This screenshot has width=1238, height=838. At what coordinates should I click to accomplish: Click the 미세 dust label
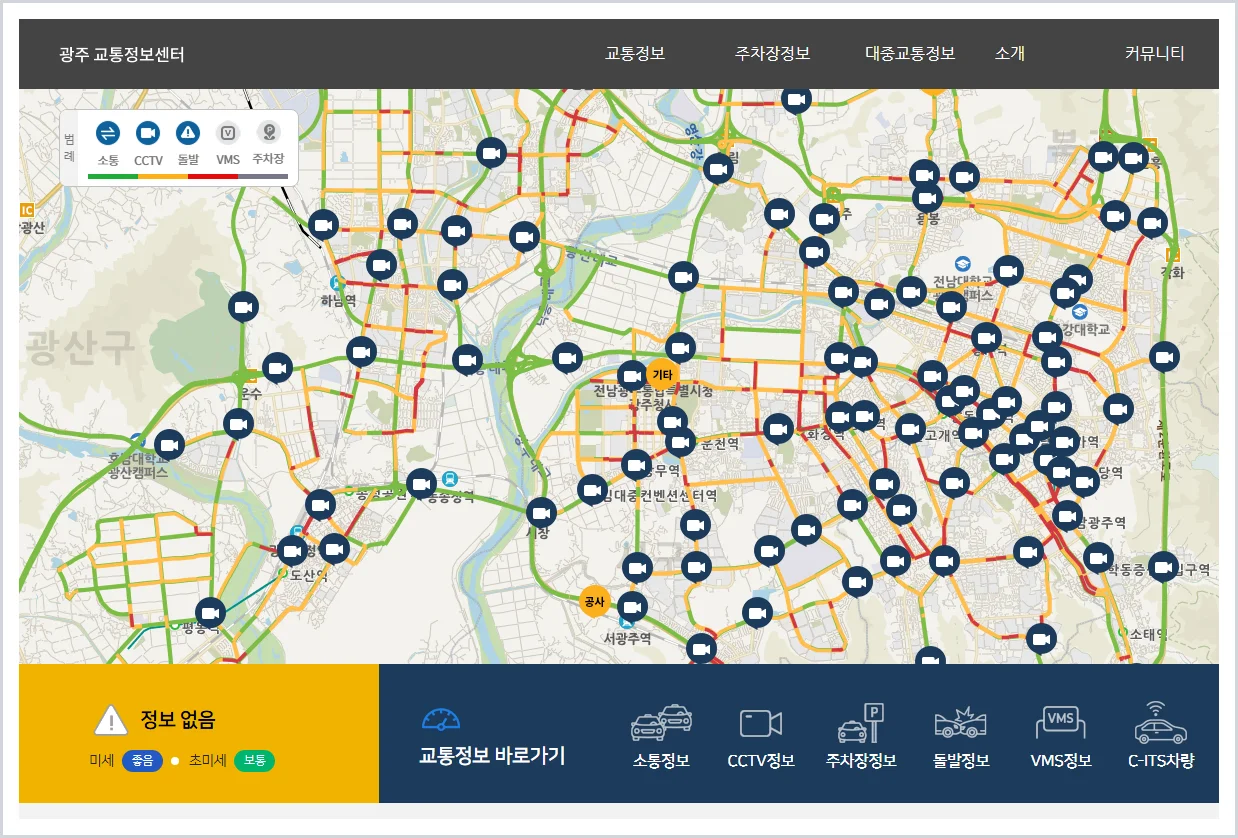pyautogui.click(x=101, y=761)
